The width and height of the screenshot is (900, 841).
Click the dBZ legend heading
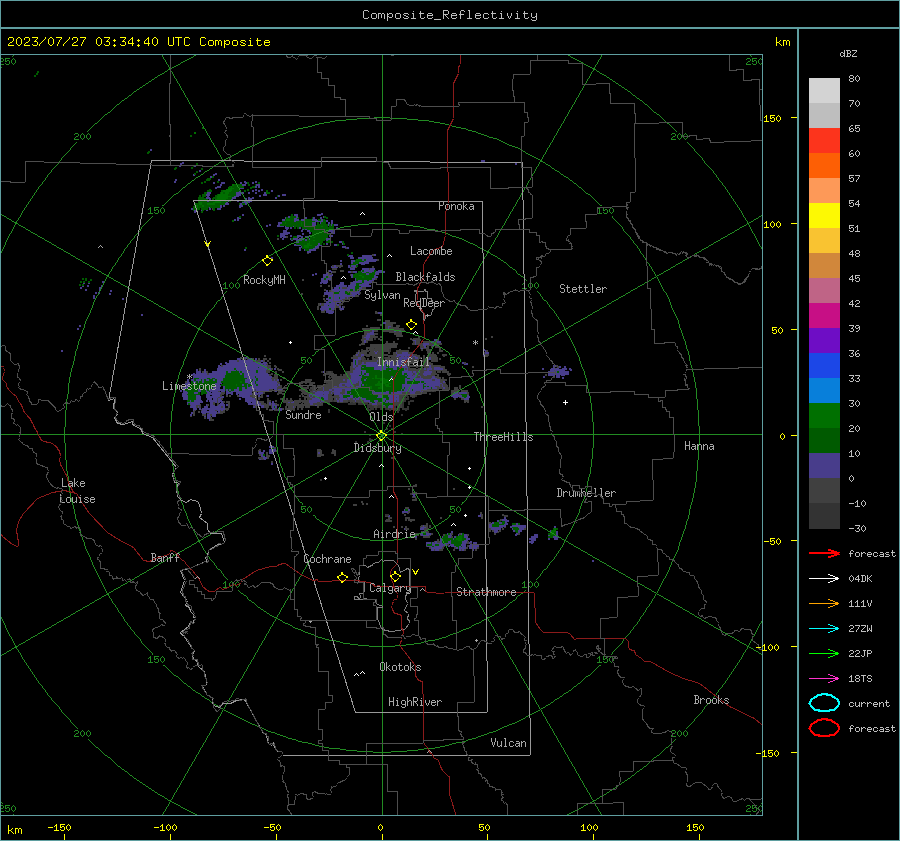click(848, 53)
